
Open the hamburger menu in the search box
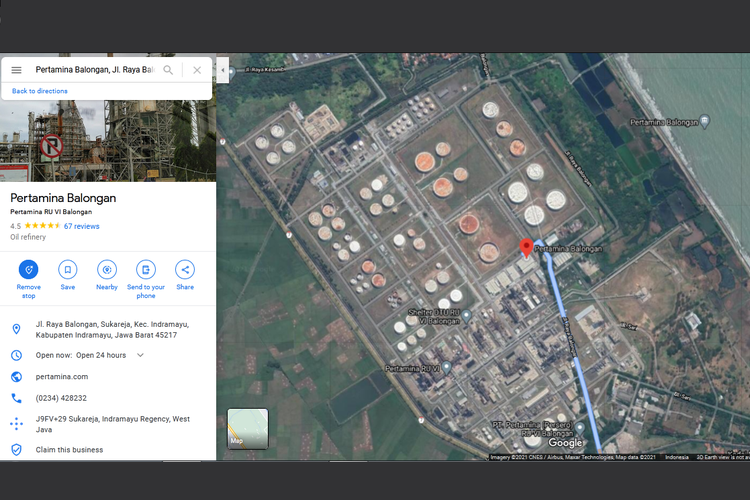pyautogui.click(x=16, y=70)
